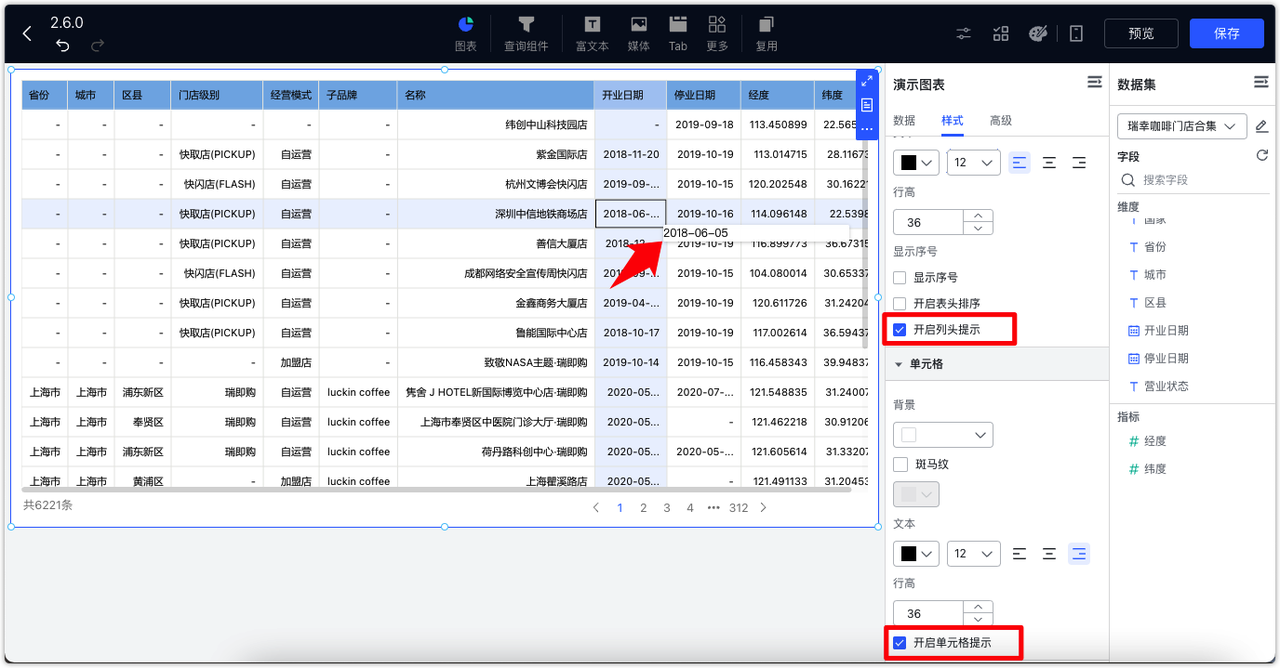1280x668 pixels.
Task: Switch to mobile layout view icon
Action: tap(1075, 33)
